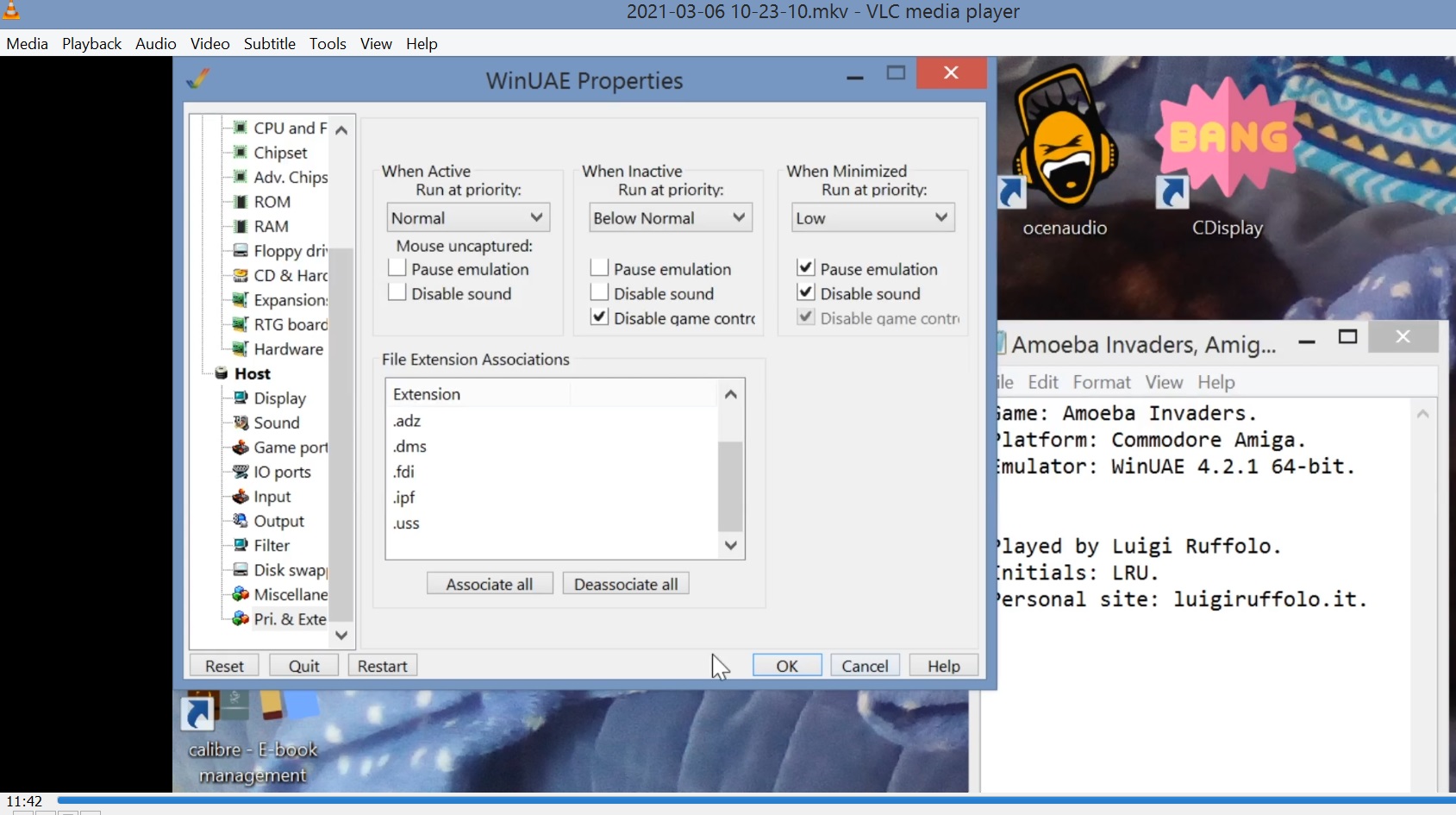Open When Active priority dropdown showing Normal

468,217
